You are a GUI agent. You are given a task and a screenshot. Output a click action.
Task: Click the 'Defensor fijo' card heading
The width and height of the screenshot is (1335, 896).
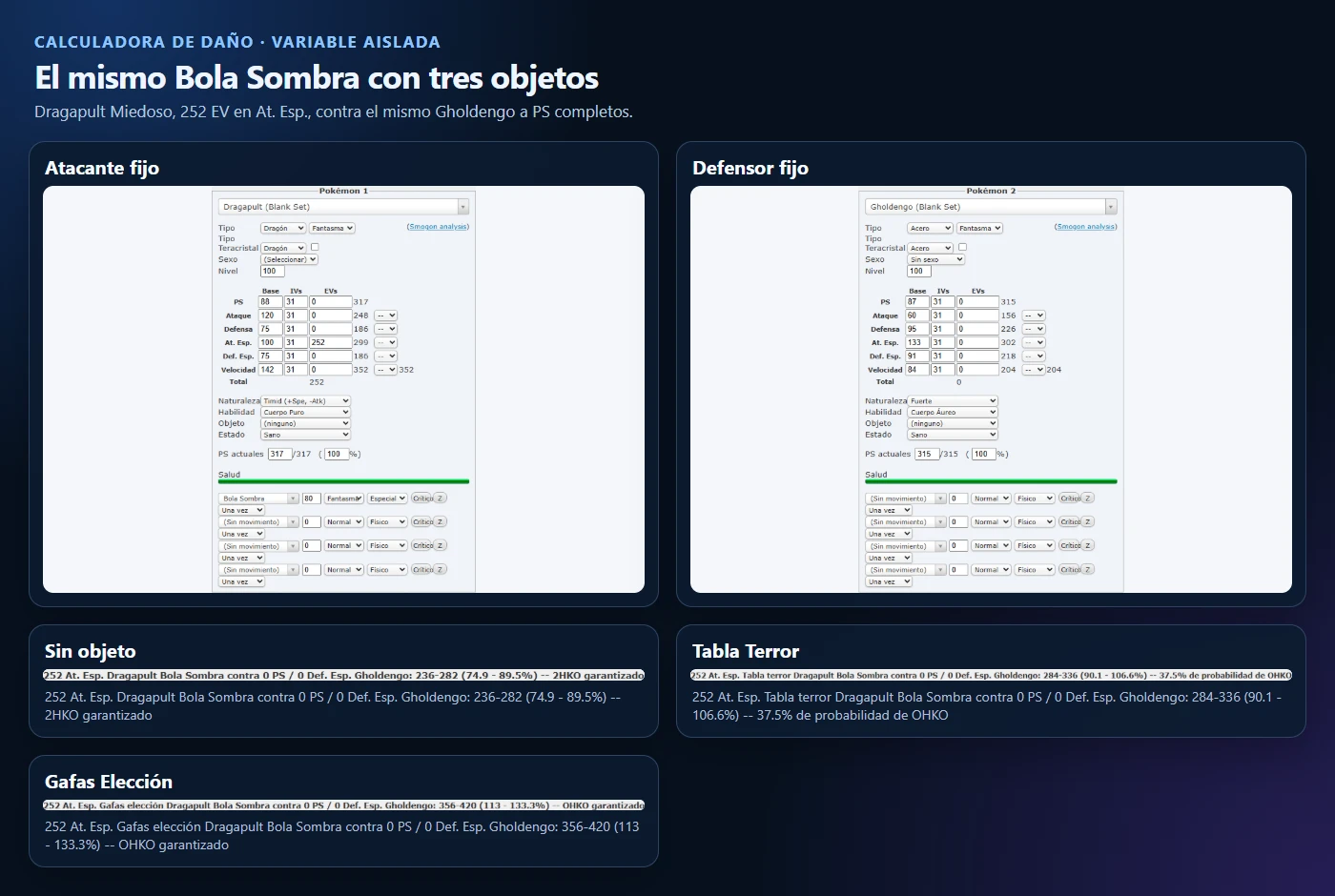[750, 168]
